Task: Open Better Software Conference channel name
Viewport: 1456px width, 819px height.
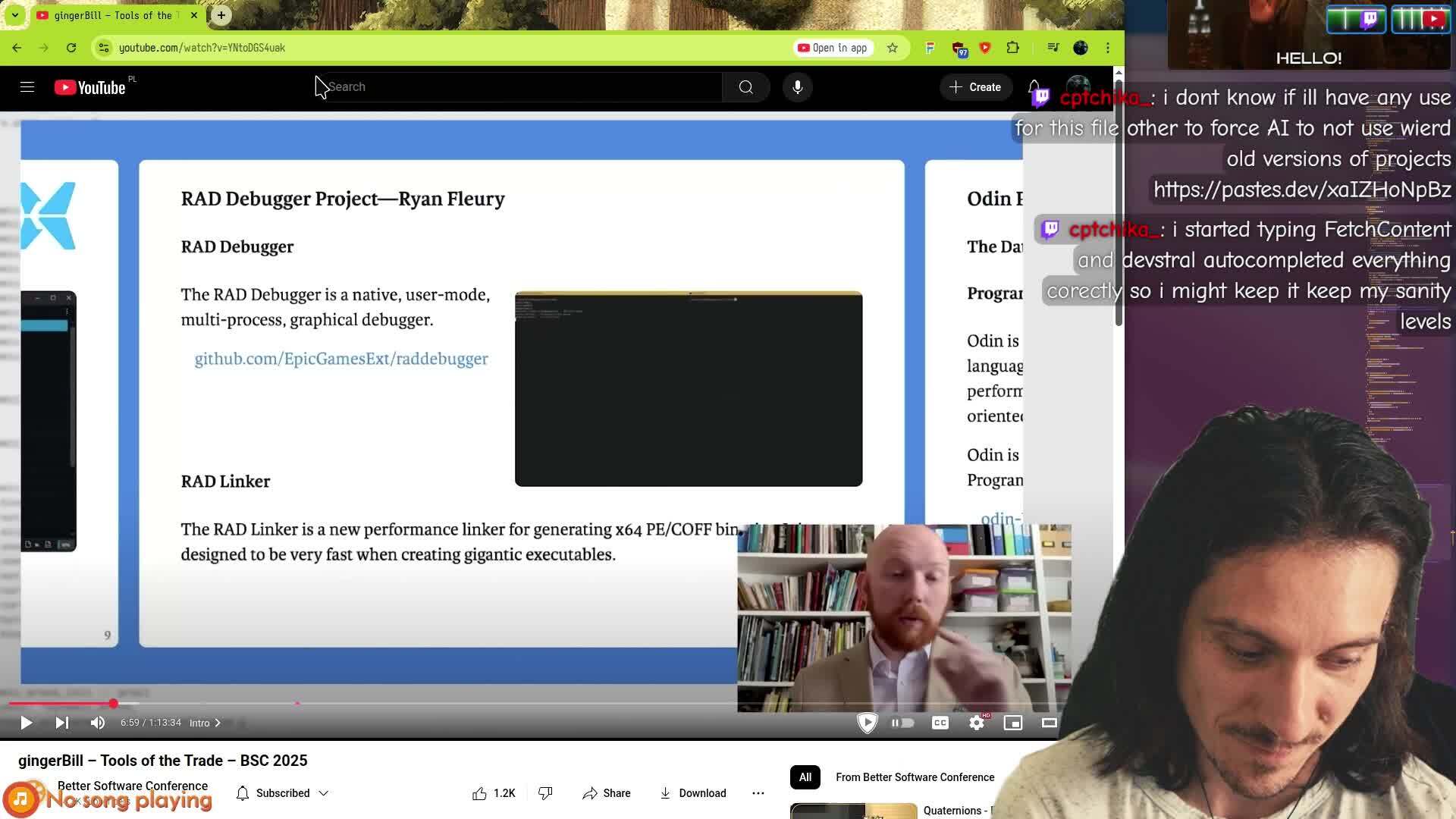Action: point(133,786)
